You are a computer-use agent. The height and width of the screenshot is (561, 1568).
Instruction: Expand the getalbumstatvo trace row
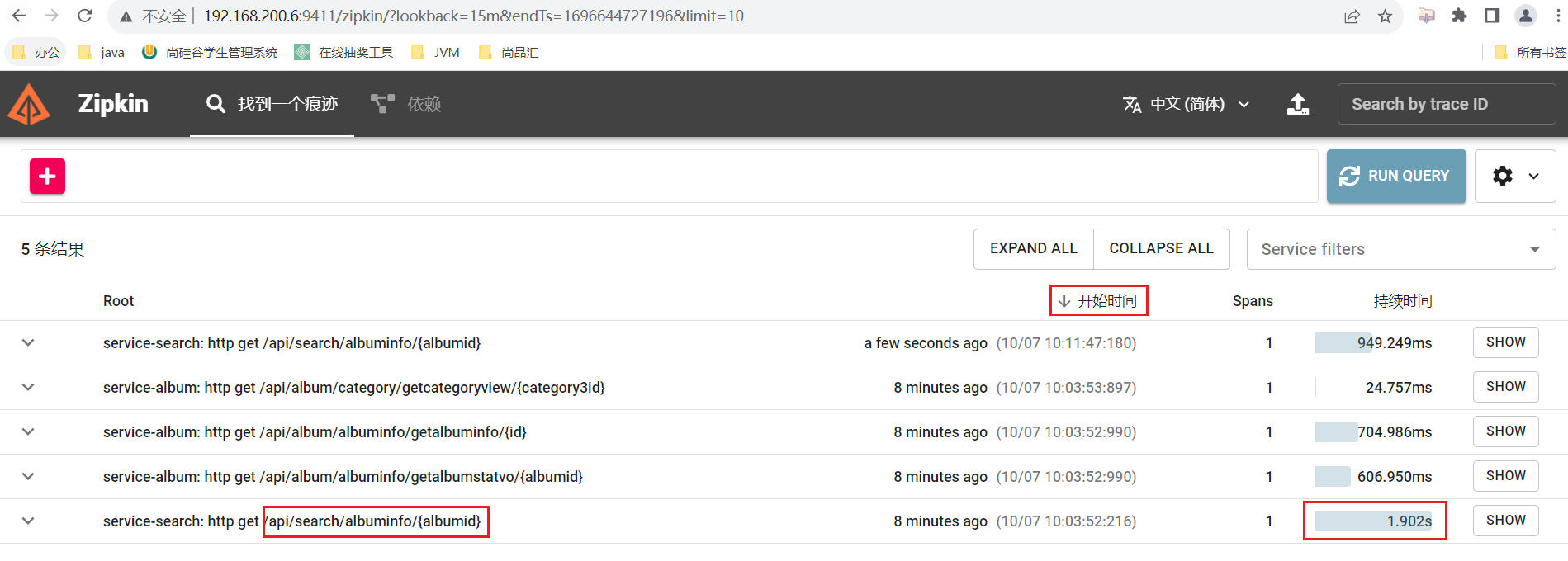tap(28, 476)
